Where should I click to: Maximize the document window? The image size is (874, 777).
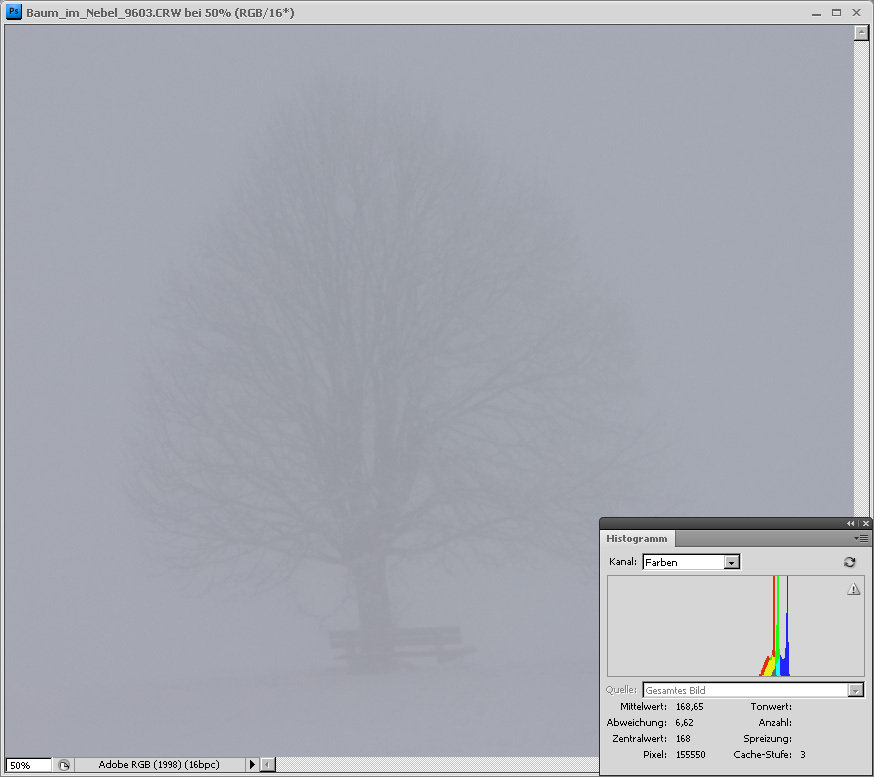coord(837,12)
